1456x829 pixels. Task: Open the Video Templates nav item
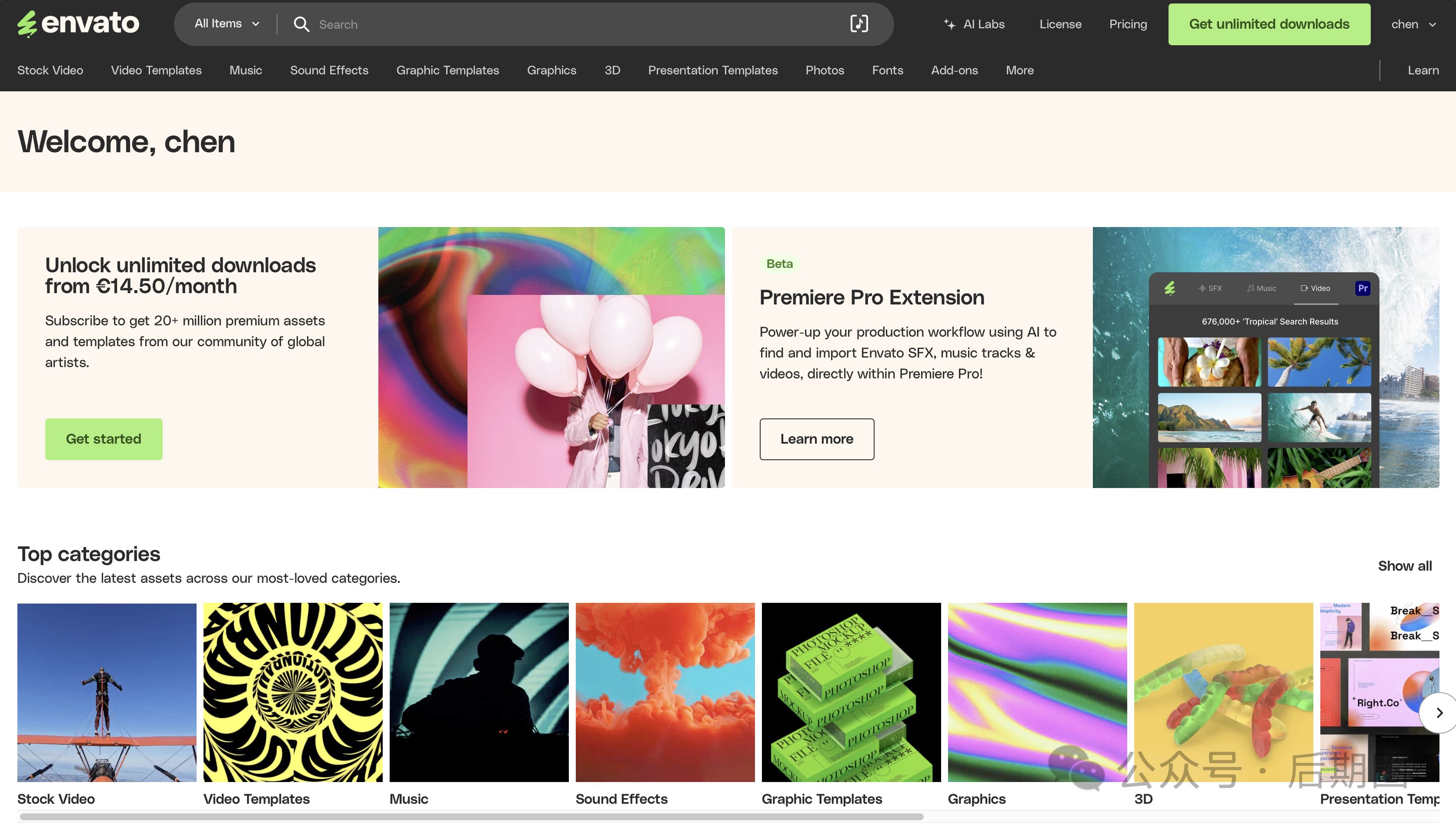coord(156,70)
